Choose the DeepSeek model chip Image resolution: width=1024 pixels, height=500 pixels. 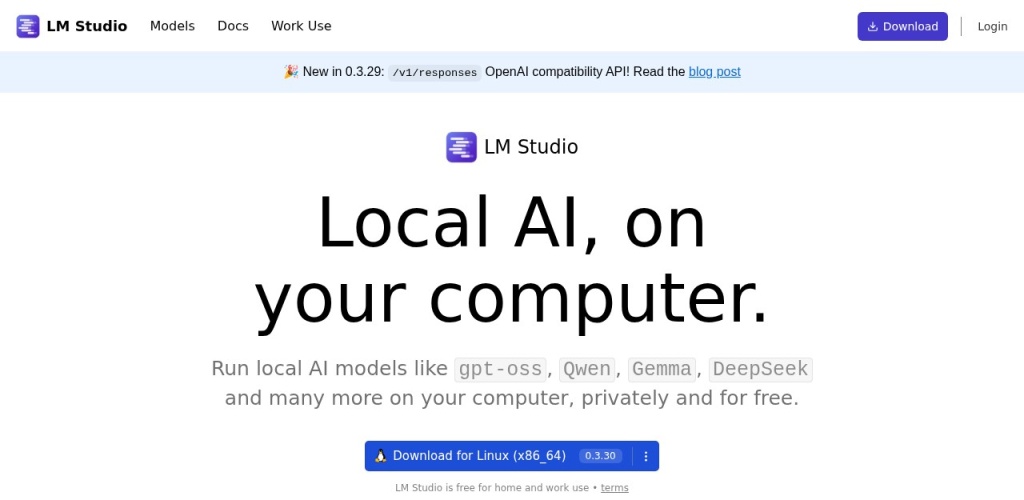pos(760,369)
